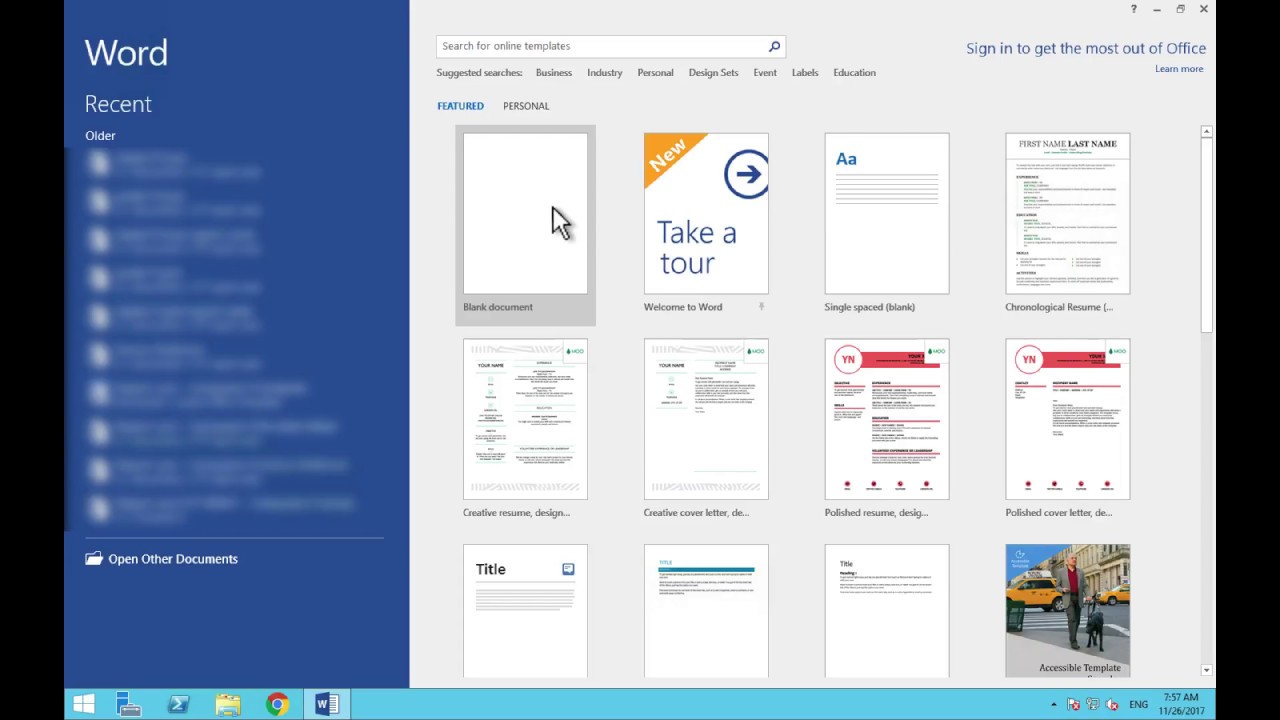
Task: Search suggested category Business
Action: point(554,73)
